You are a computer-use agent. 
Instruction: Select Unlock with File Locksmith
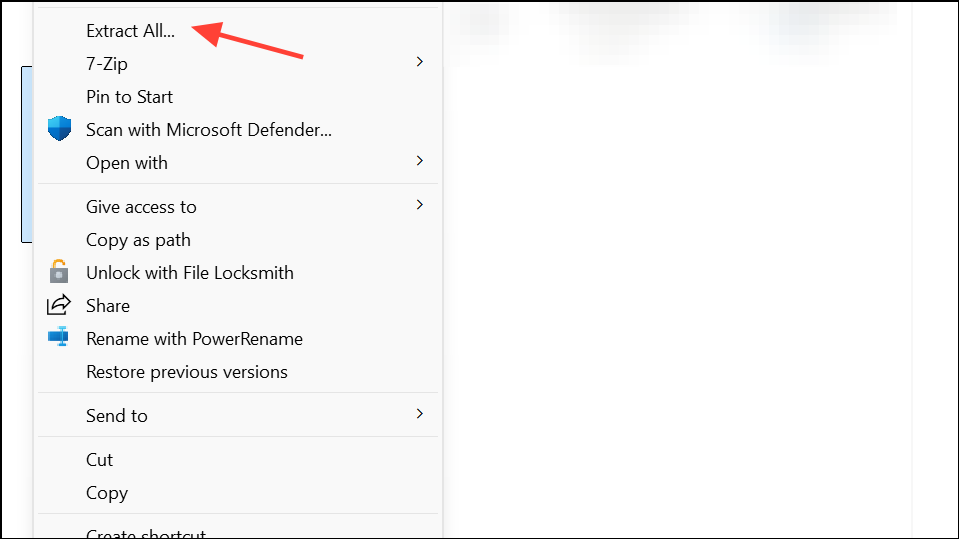click(190, 273)
